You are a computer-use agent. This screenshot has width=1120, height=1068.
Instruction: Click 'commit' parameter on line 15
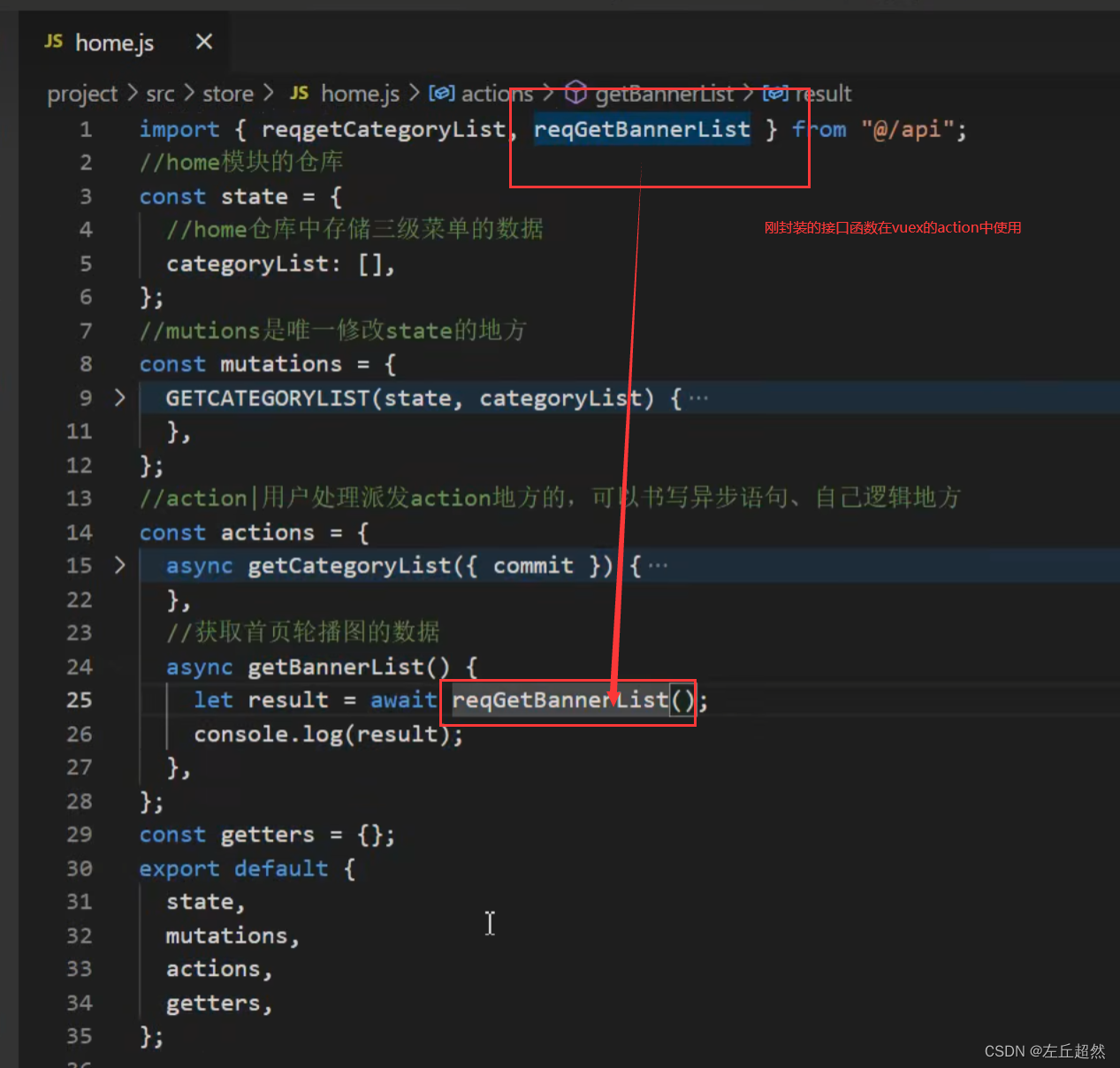coord(534,565)
